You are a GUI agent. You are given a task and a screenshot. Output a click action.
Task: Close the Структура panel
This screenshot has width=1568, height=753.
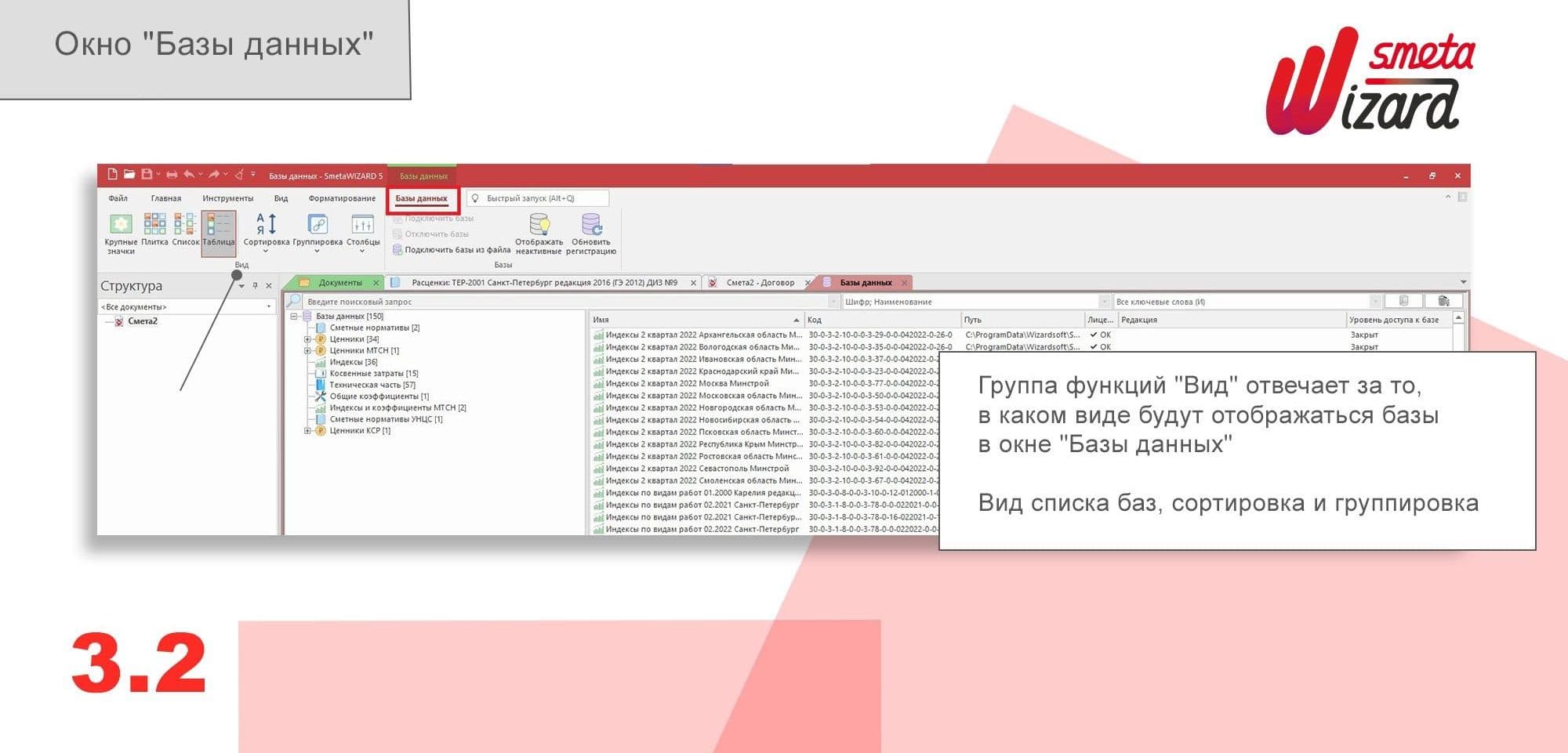point(269,286)
